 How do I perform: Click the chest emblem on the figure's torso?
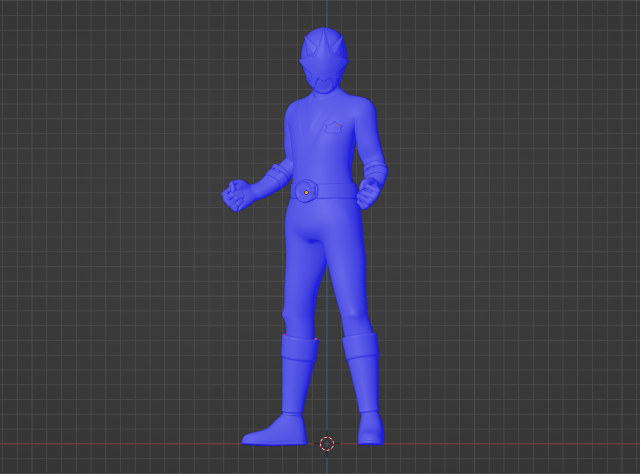pyautogui.click(x=332, y=127)
